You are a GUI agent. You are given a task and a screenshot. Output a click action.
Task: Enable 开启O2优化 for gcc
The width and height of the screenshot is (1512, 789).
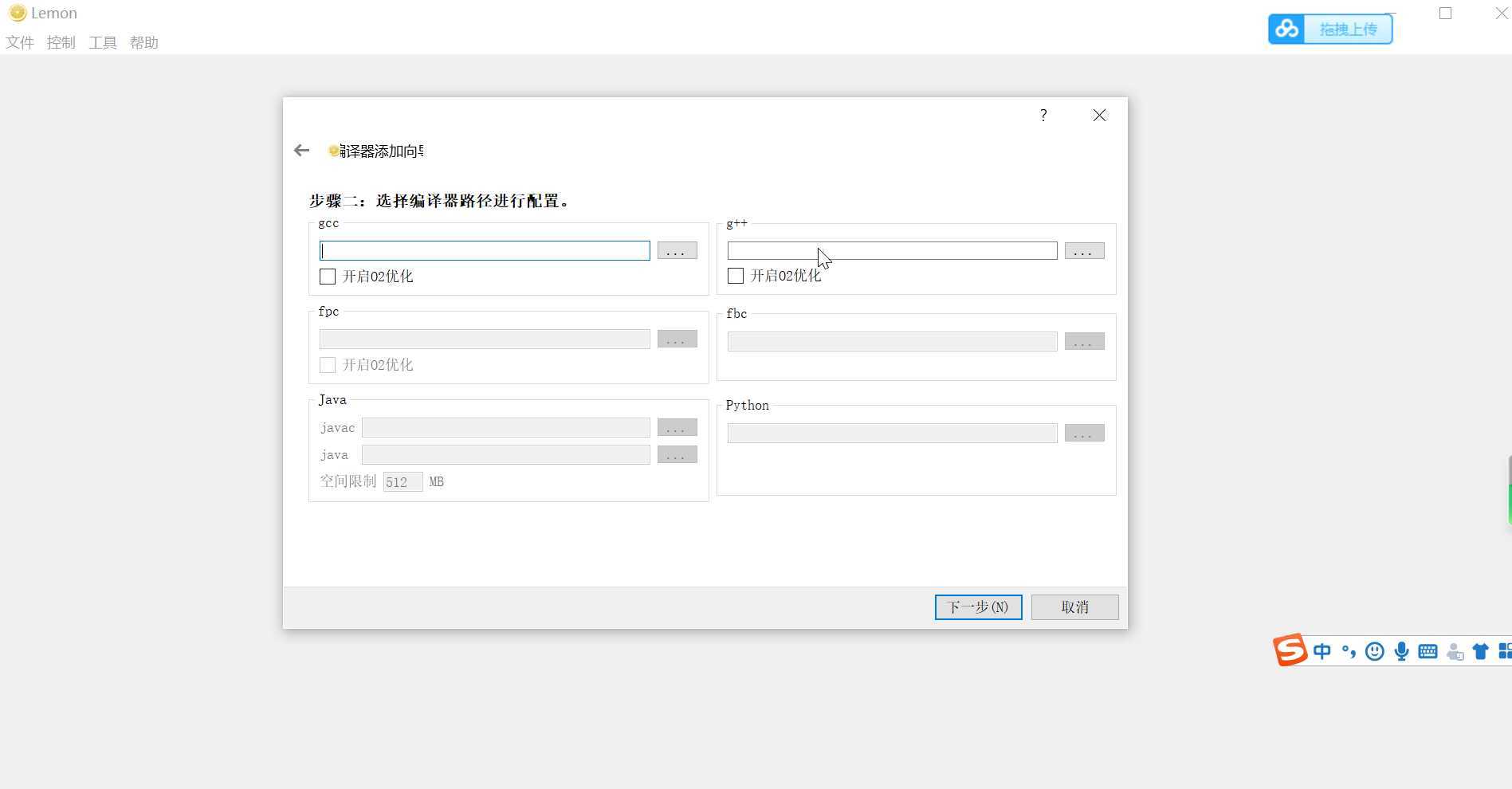click(x=328, y=277)
